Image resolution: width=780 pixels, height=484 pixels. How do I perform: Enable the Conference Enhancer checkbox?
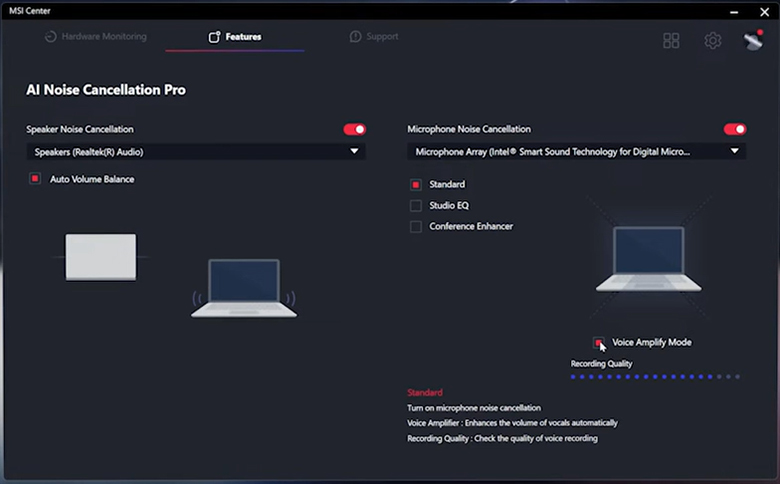tap(416, 227)
